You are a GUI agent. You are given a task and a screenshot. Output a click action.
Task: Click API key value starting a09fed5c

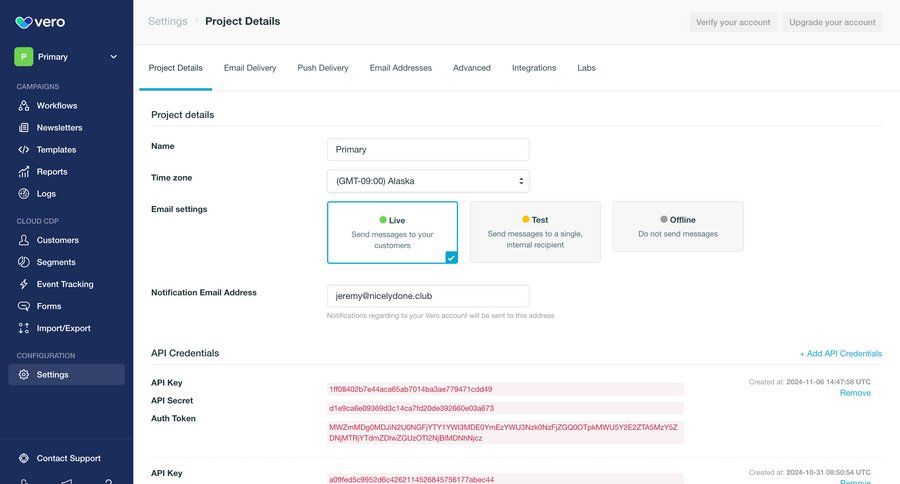pos(505,479)
